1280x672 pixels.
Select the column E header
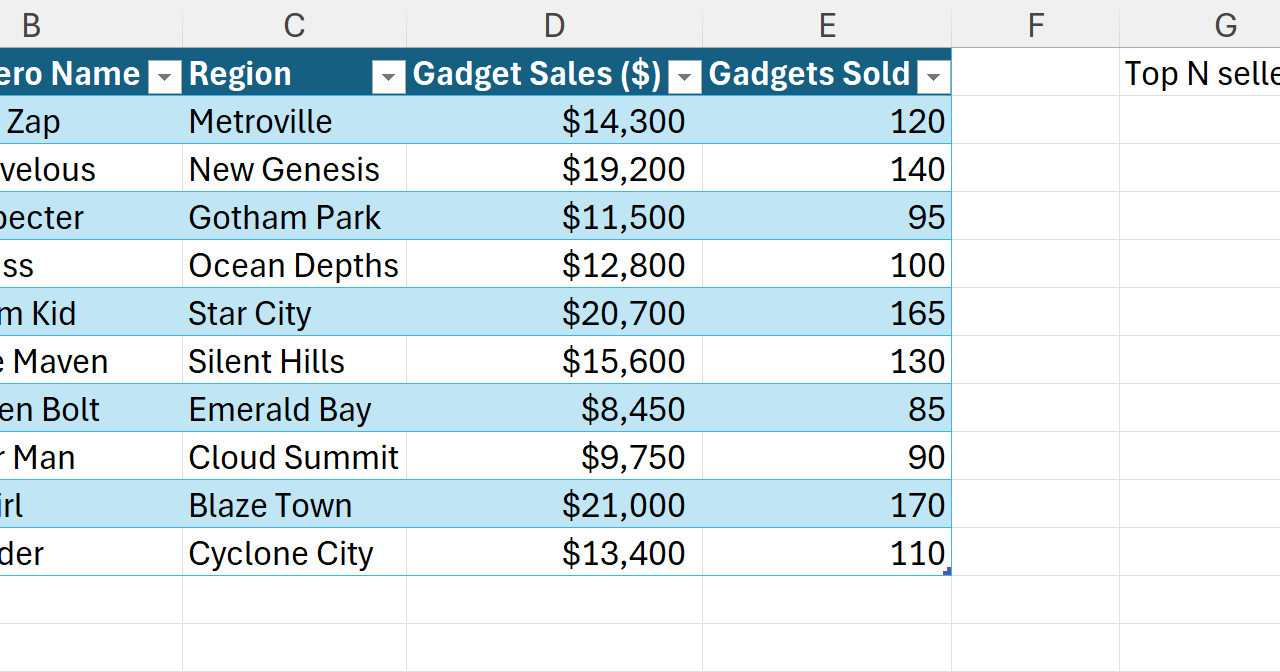tap(827, 25)
